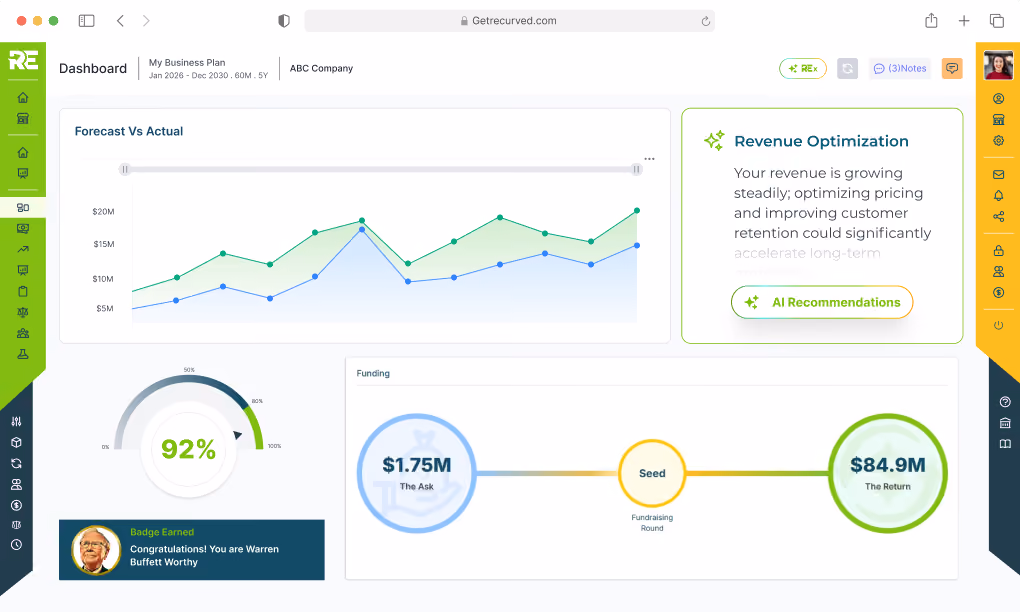Screen dimensions: 1020x612
Task: Click the lab flask icon in the green sidebar
Action: [23, 354]
